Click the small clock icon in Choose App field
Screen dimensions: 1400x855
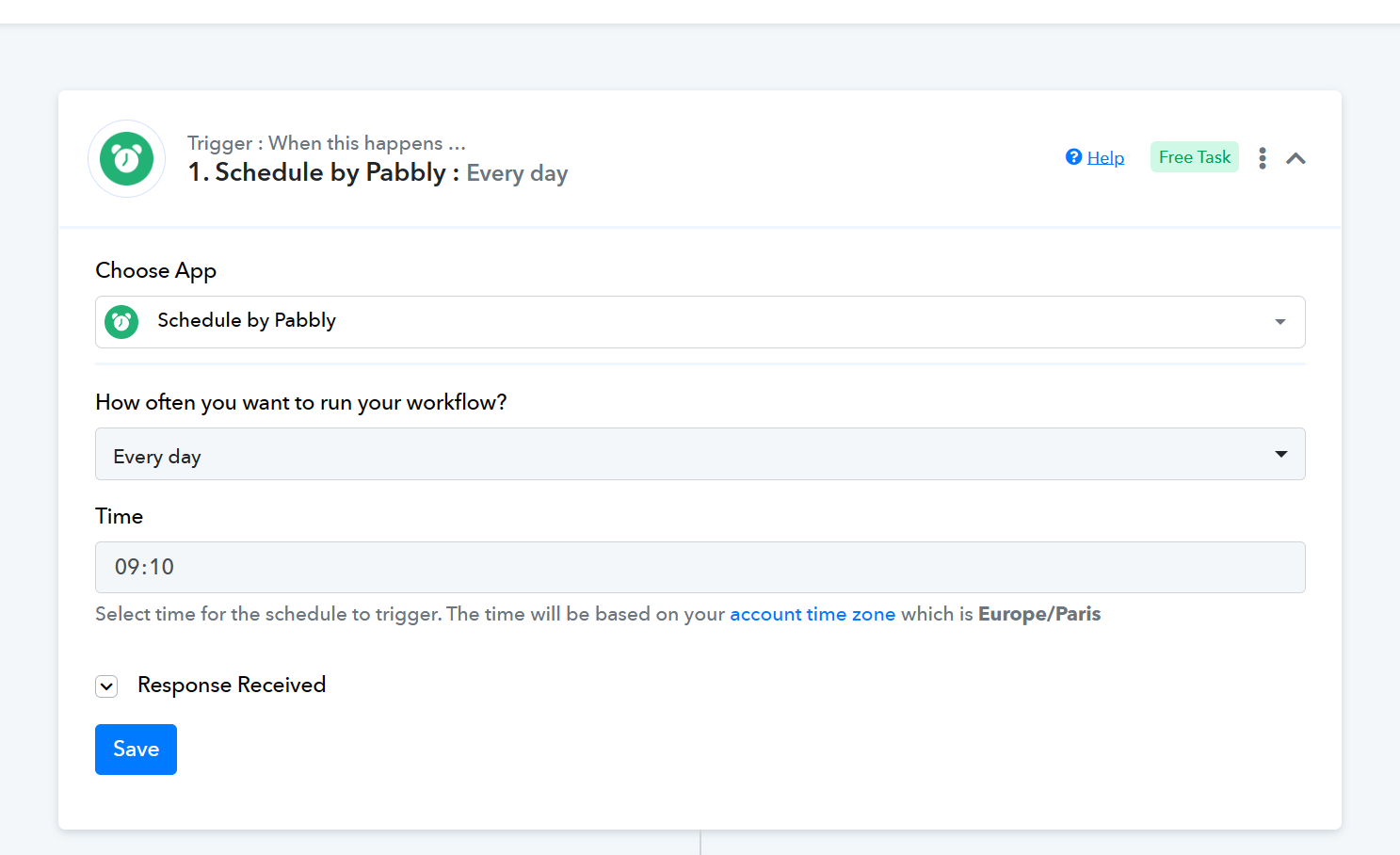coord(121,322)
